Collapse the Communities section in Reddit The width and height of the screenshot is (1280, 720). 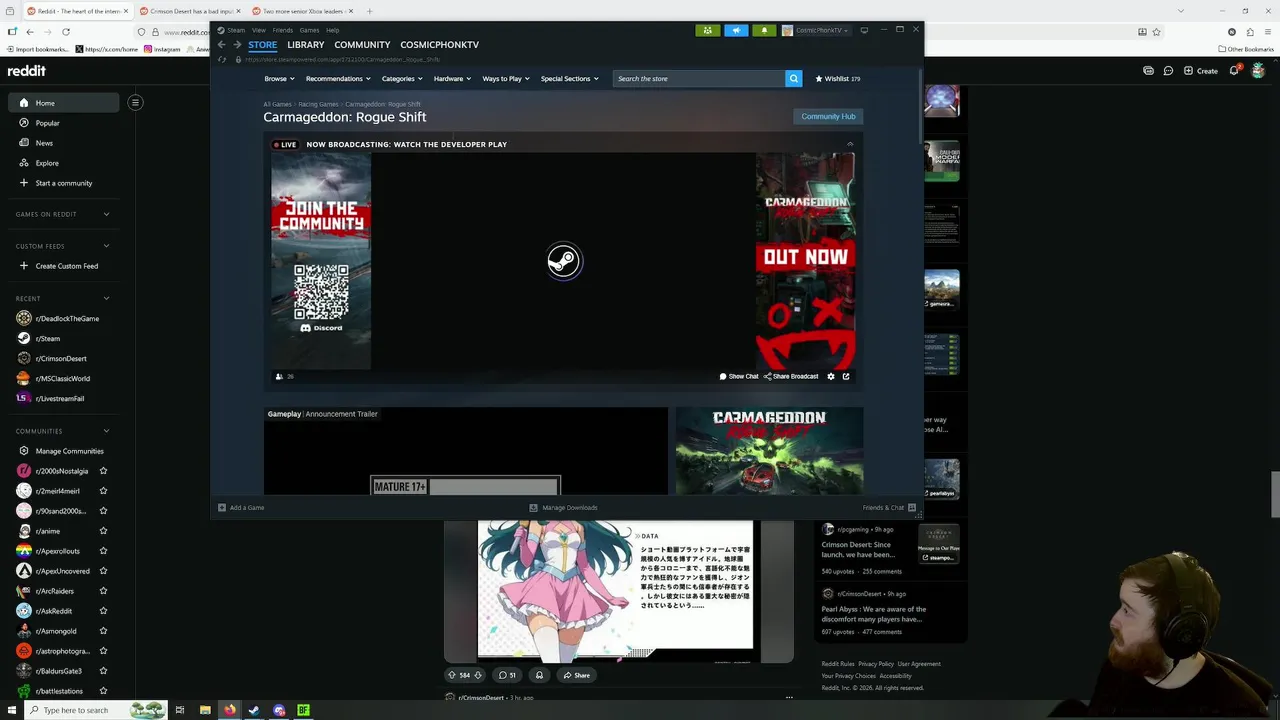(x=106, y=431)
